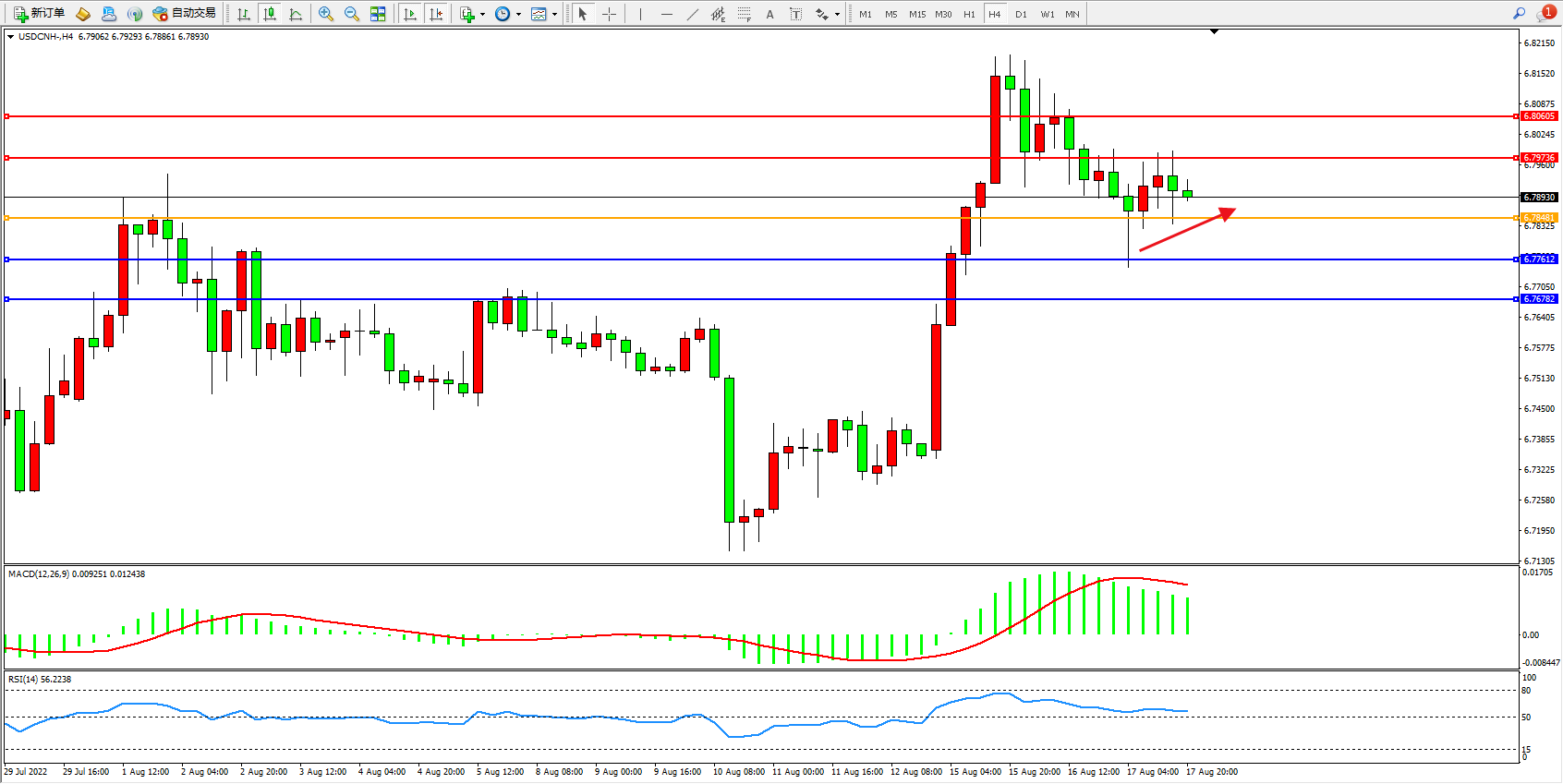Click the red 6.80605 price level label

(1539, 116)
